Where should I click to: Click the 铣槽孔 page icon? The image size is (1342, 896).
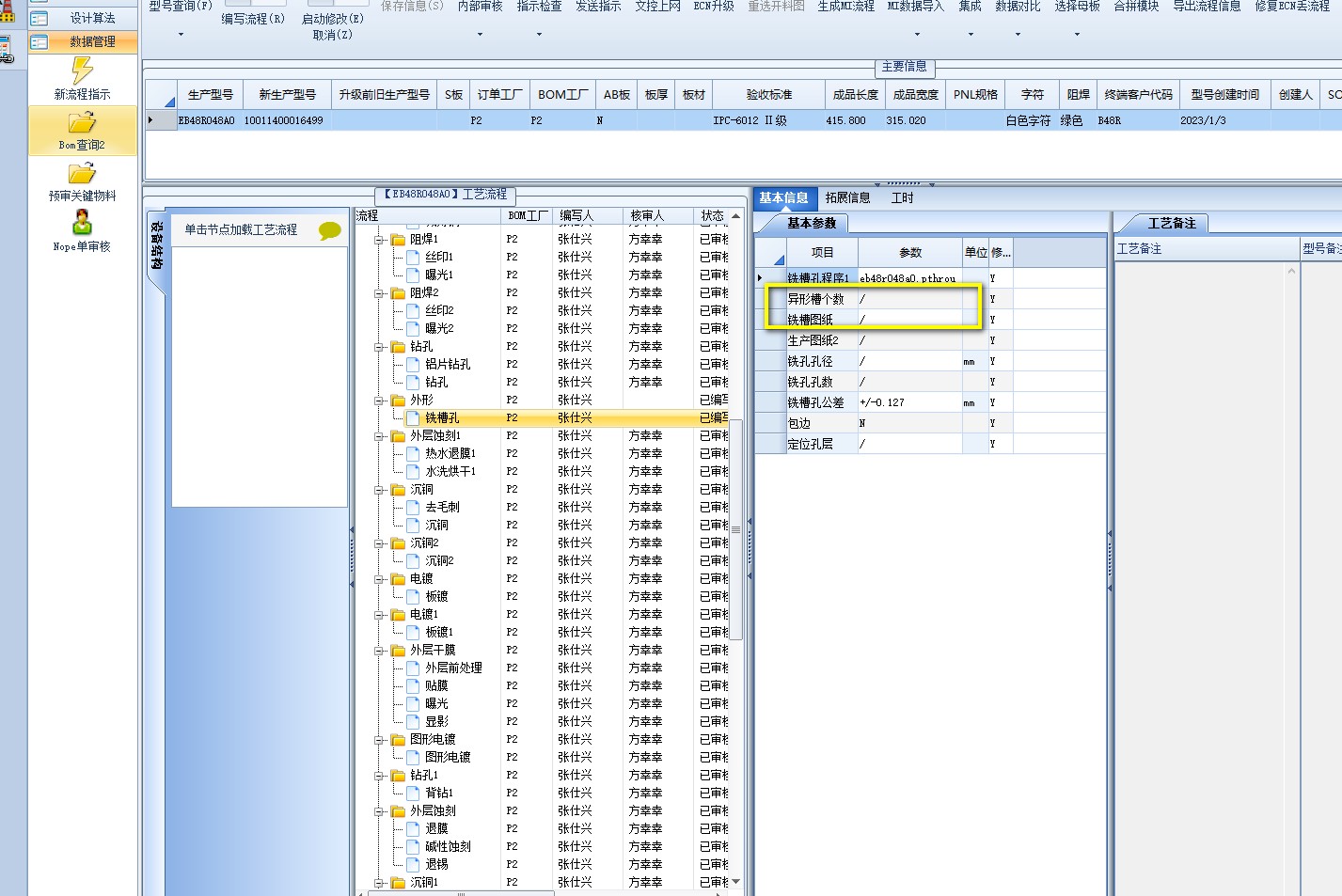(413, 417)
